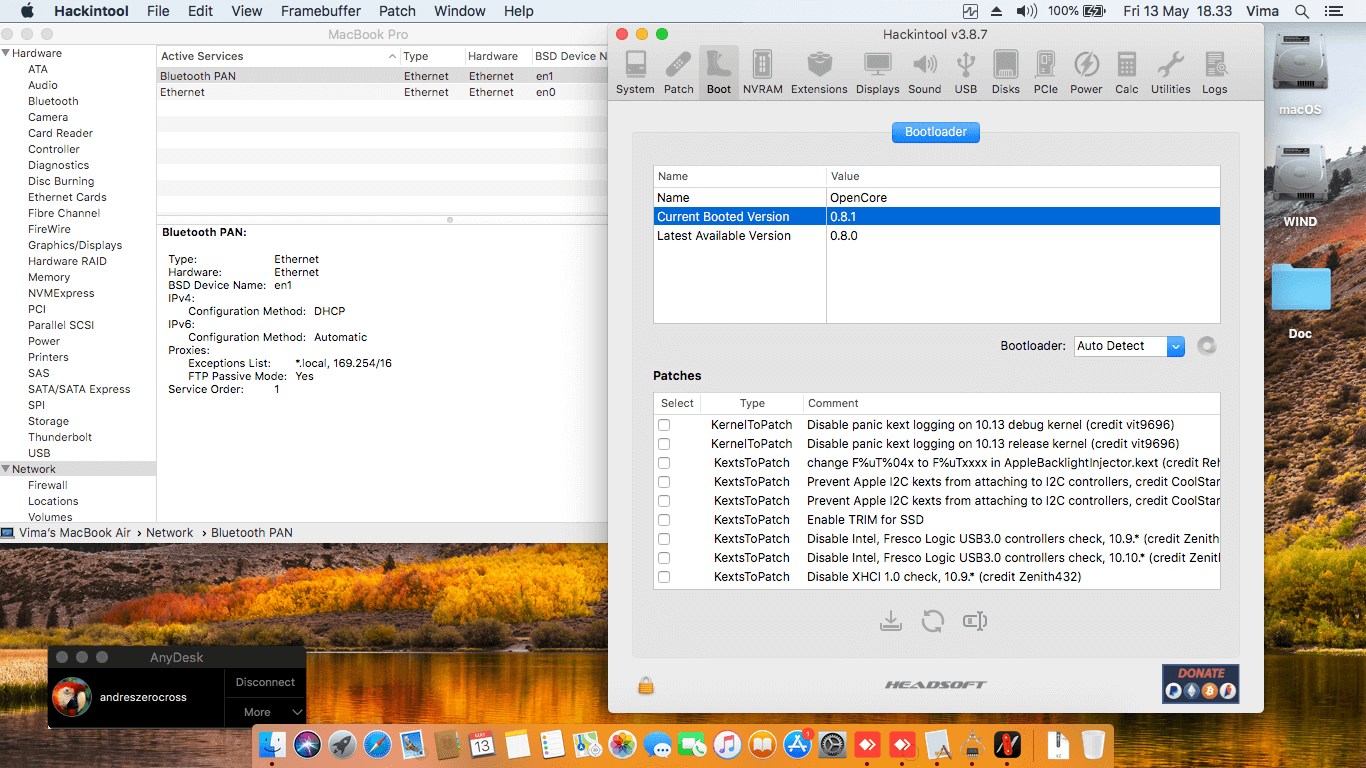Open the USB section in Hackintool
Screen dimensions: 1366x768
click(x=966, y=72)
